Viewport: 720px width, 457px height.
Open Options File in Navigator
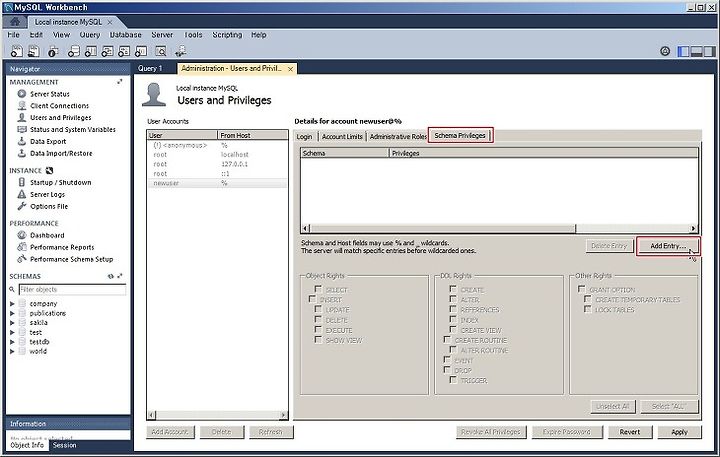[x=49, y=206]
